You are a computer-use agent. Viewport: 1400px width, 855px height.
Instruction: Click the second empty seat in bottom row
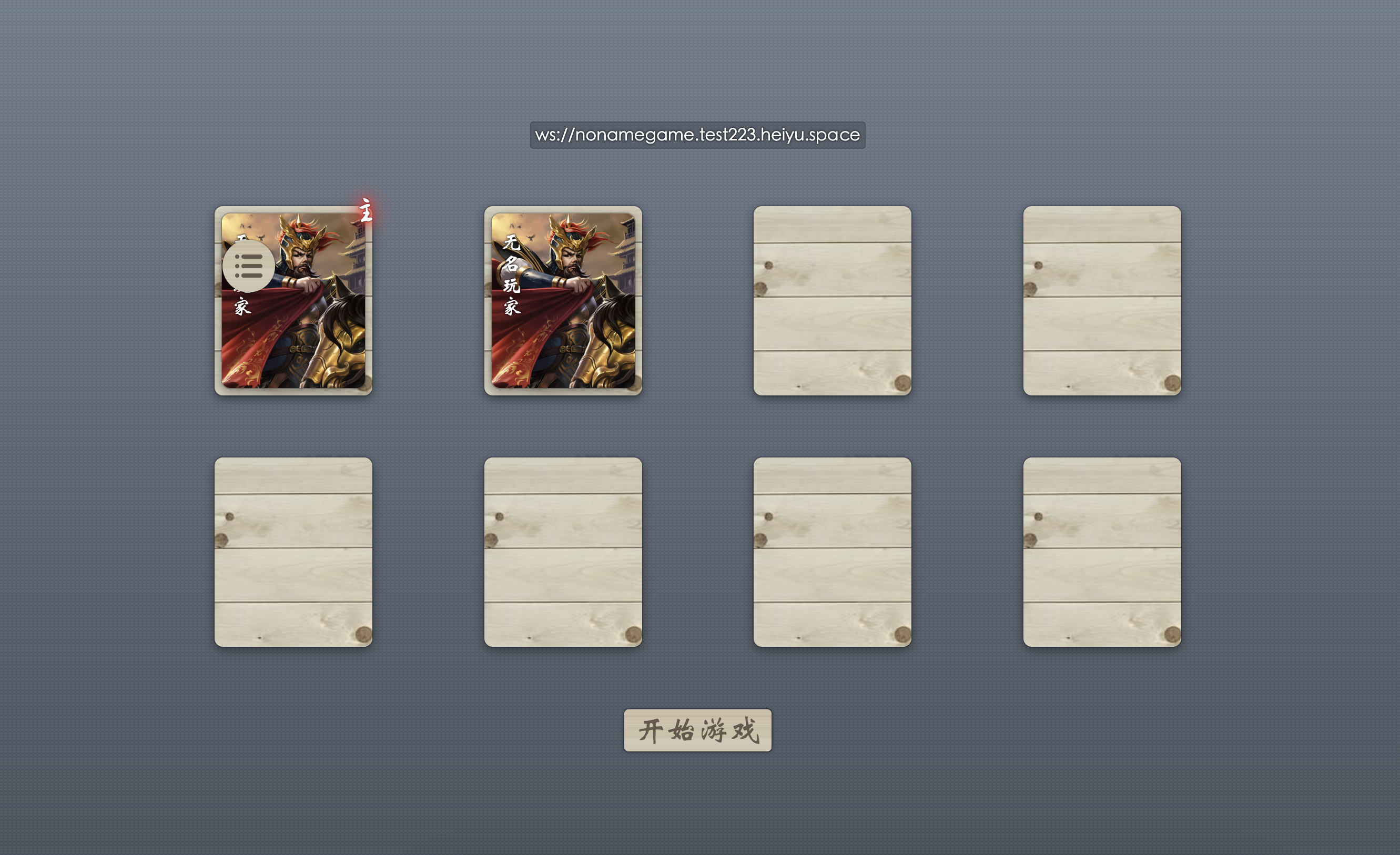[563, 552]
